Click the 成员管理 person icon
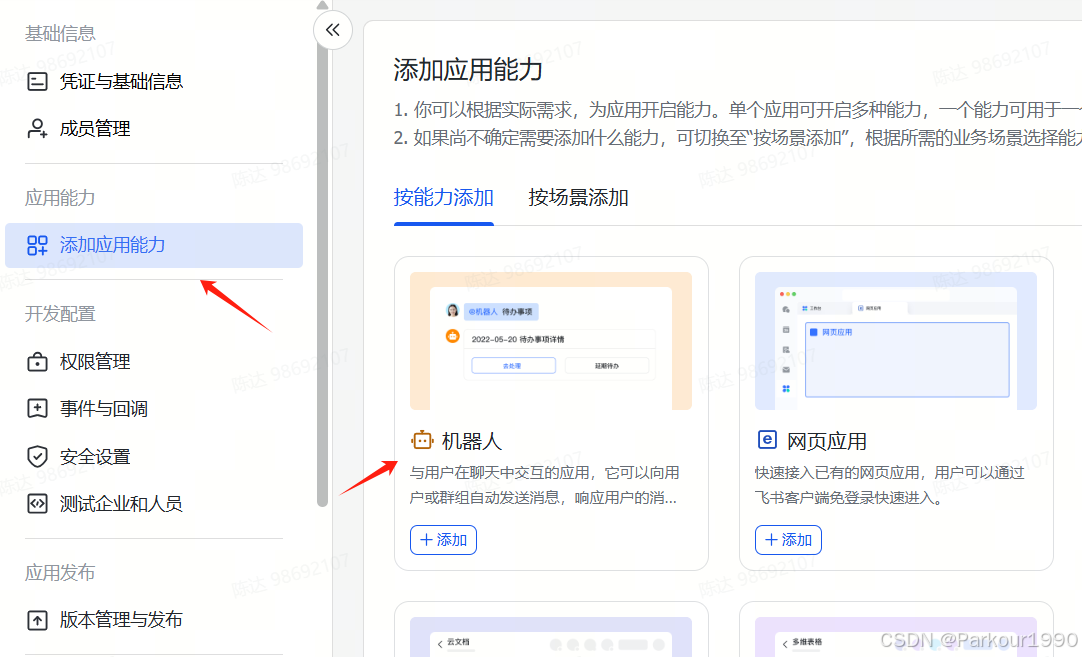 click(37, 128)
